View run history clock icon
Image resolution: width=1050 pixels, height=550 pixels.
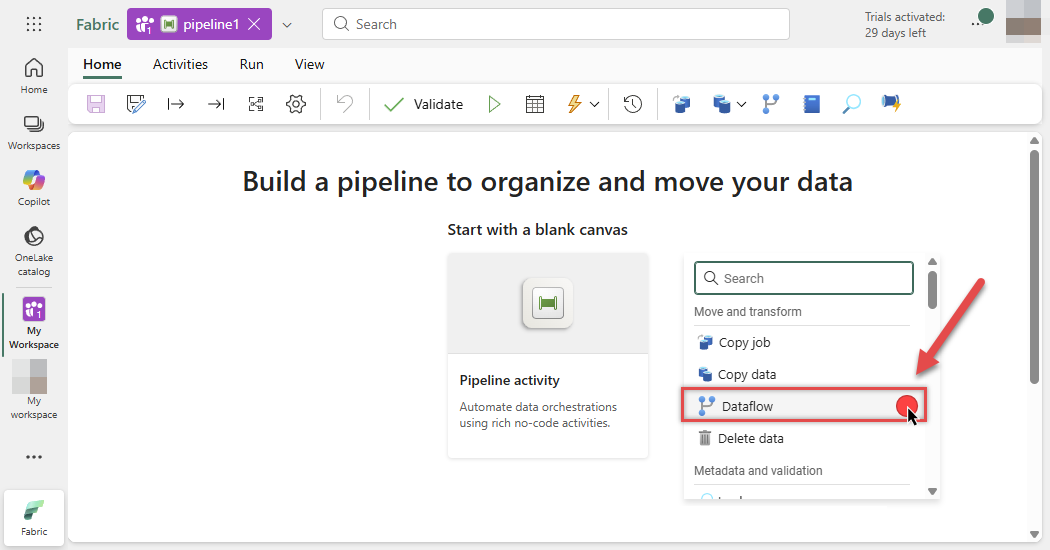point(633,104)
